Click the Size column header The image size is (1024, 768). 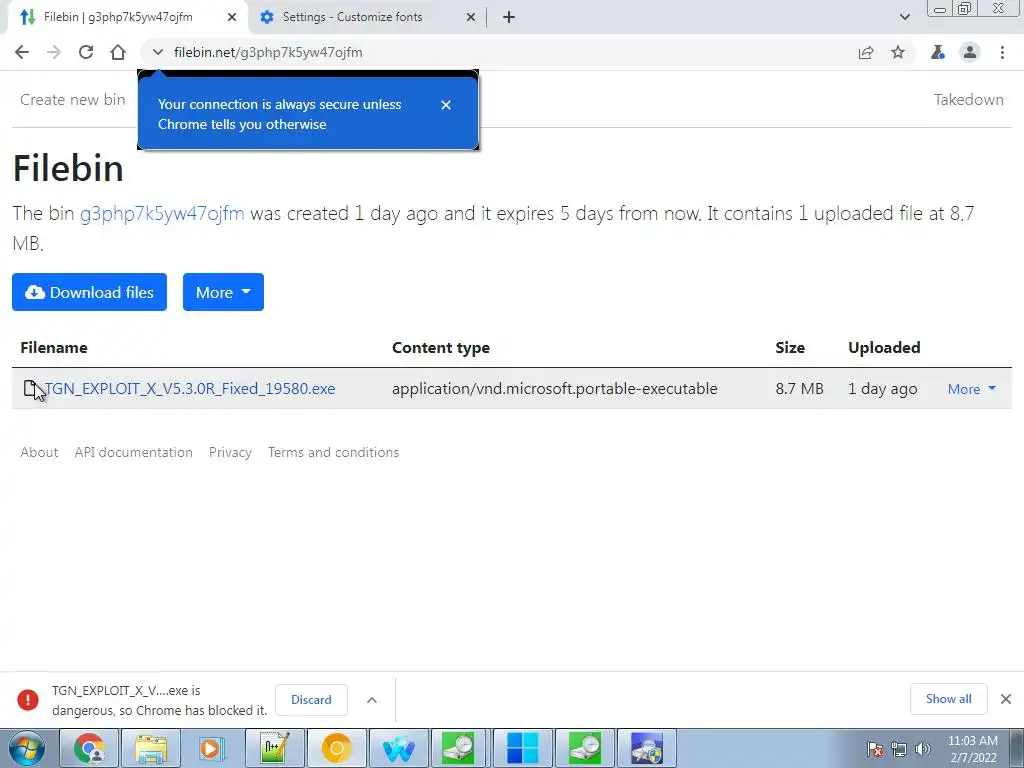(x=790, y=347)
